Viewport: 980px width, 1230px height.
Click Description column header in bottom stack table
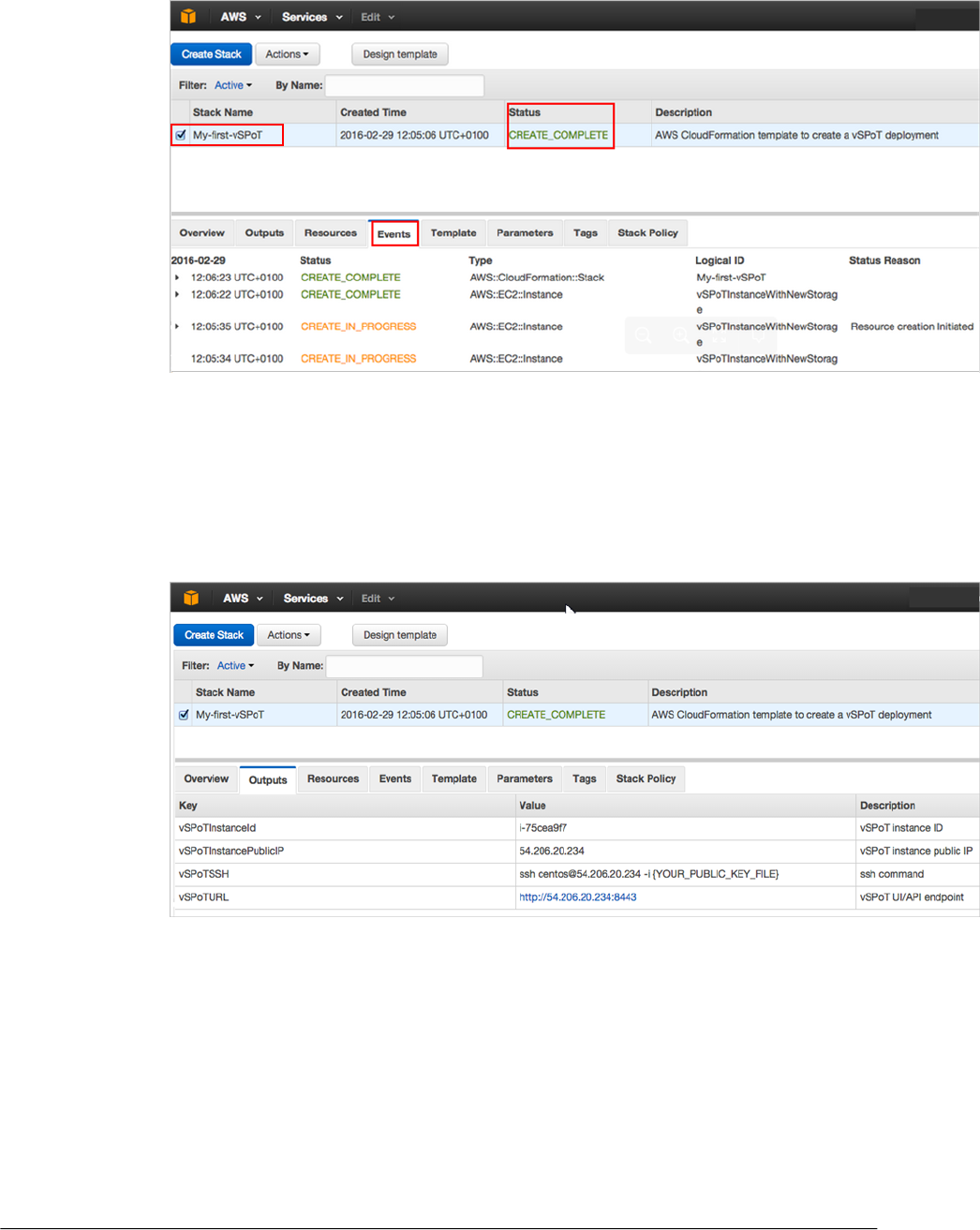[679, 692]
